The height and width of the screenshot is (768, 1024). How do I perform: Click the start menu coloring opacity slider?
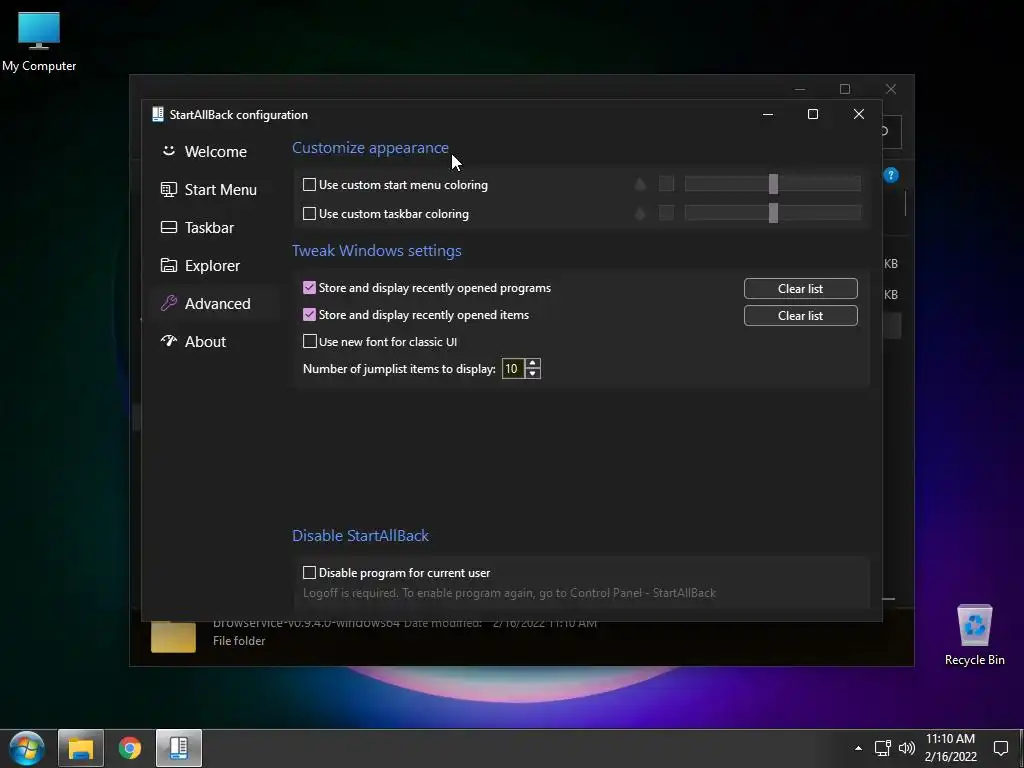click(x=773, y=184)
